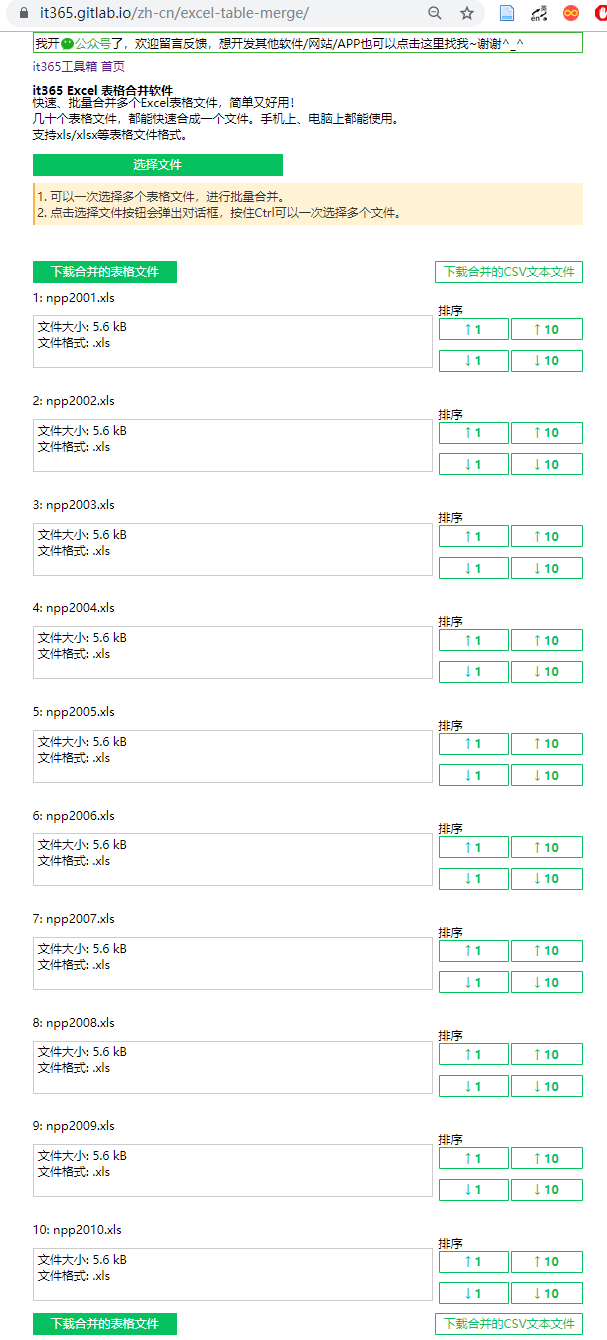Open the blue document extension icon

coord(507,13)
